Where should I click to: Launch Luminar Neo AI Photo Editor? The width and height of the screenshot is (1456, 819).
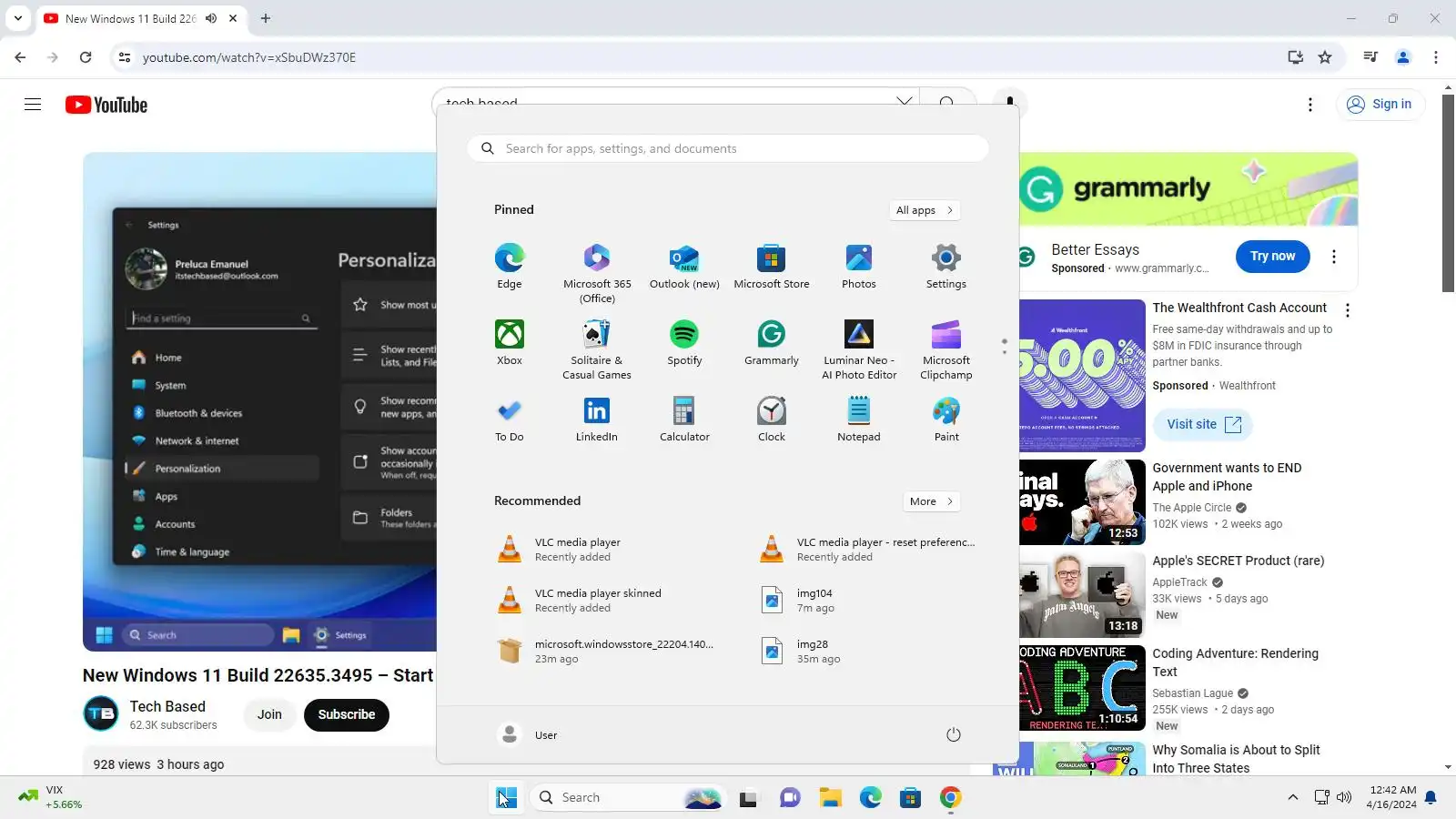858,349
